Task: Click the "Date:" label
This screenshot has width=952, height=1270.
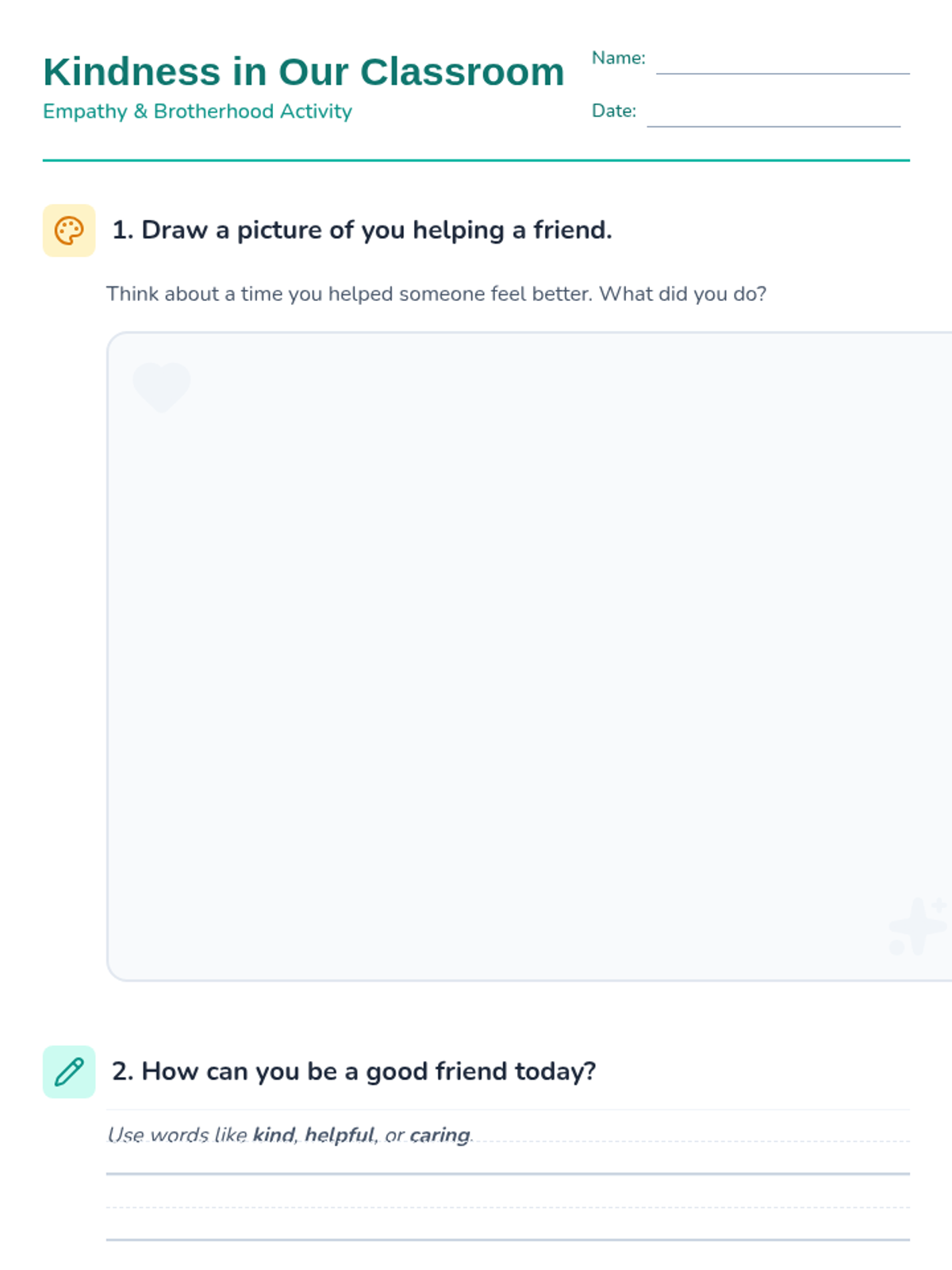Action: pyautogui.click(x=613, y=111)
